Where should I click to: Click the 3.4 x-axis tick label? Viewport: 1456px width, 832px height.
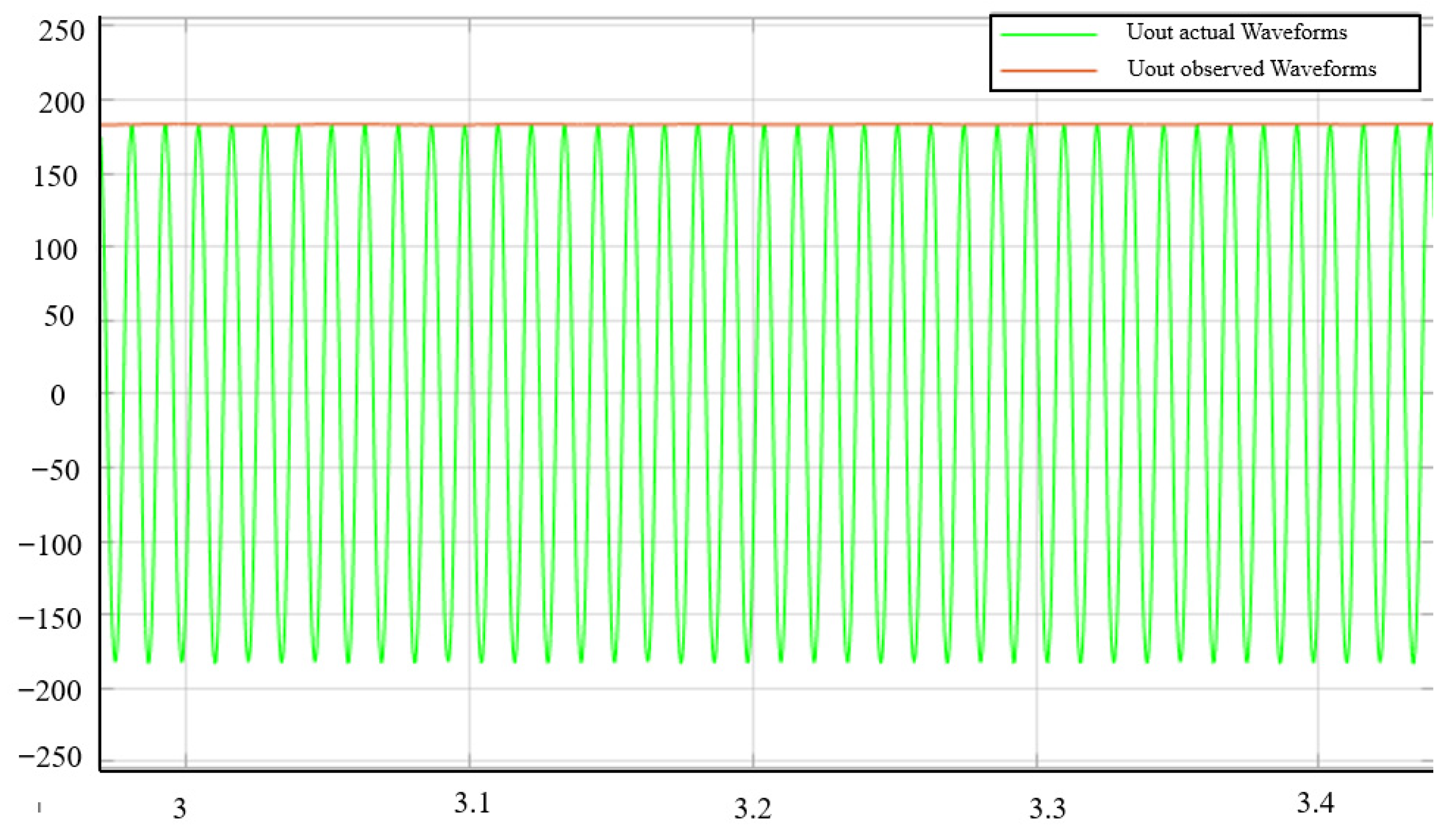point(1315,803)
